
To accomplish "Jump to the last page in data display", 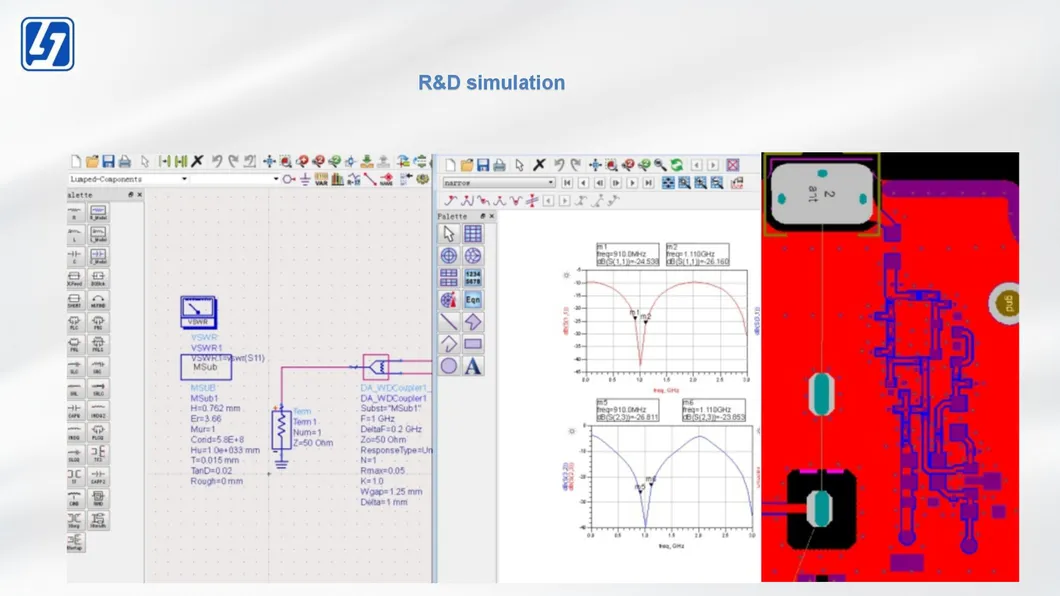I will tap(649, 183).
